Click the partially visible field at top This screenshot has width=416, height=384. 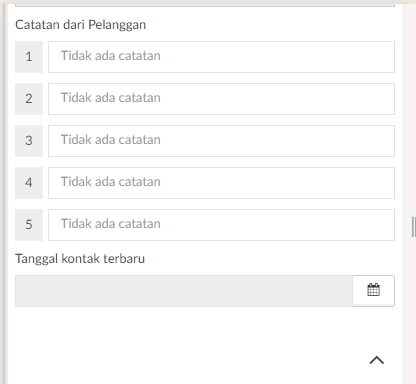click(x=205, y=5)
